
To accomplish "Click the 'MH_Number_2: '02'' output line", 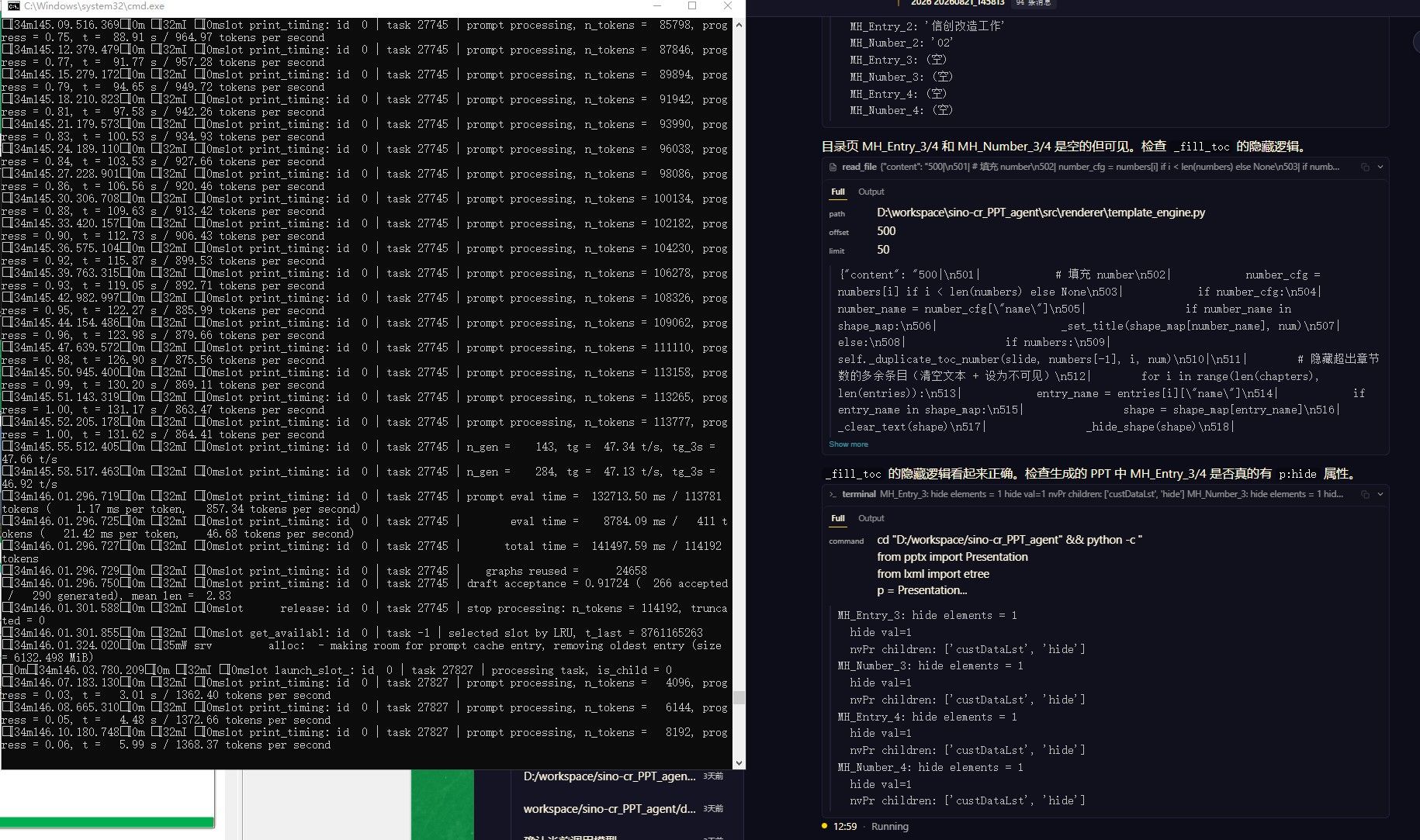I will pos(902,43).
